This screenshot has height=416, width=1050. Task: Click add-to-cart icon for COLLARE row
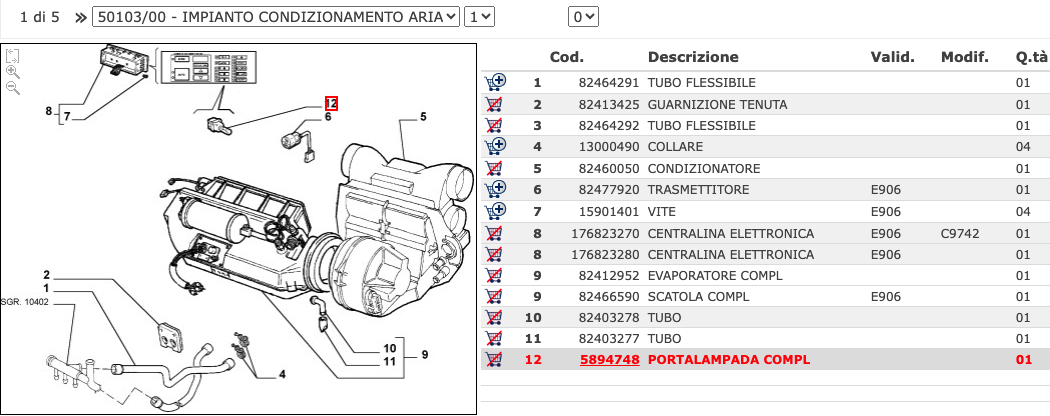coord(494,147)
